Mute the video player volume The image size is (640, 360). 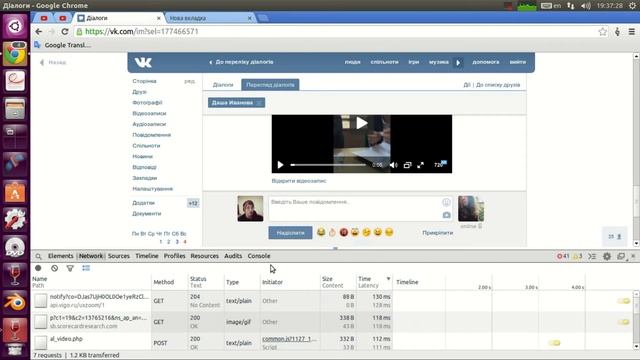tap(393, 165)
